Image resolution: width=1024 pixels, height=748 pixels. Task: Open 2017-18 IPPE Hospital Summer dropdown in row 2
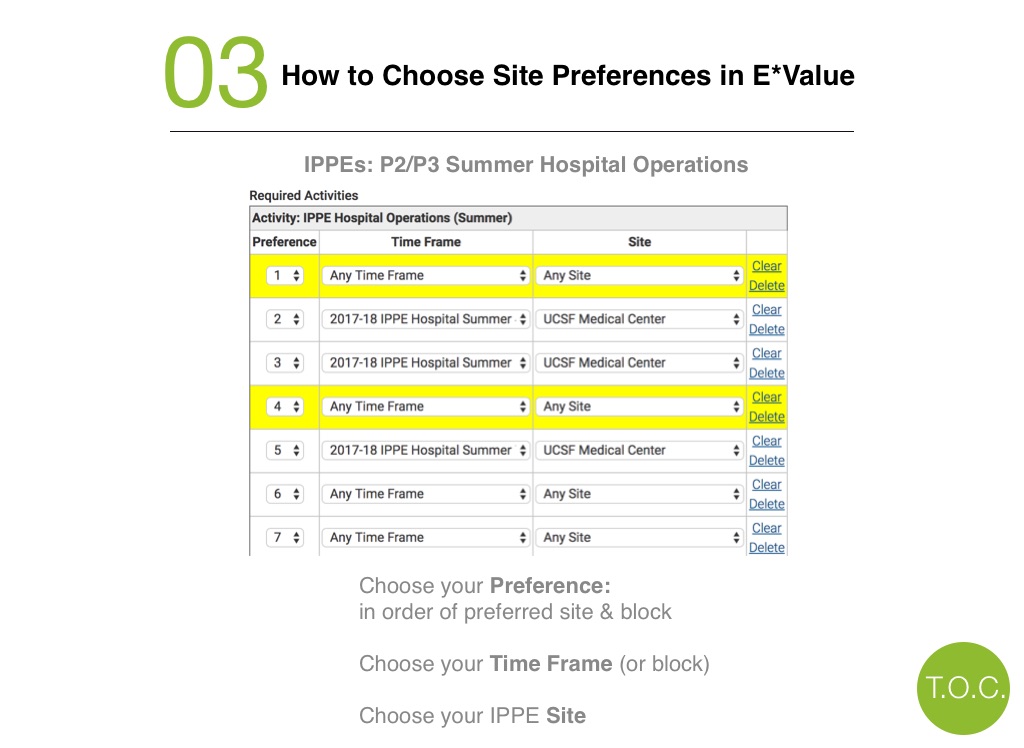point(426,319)
